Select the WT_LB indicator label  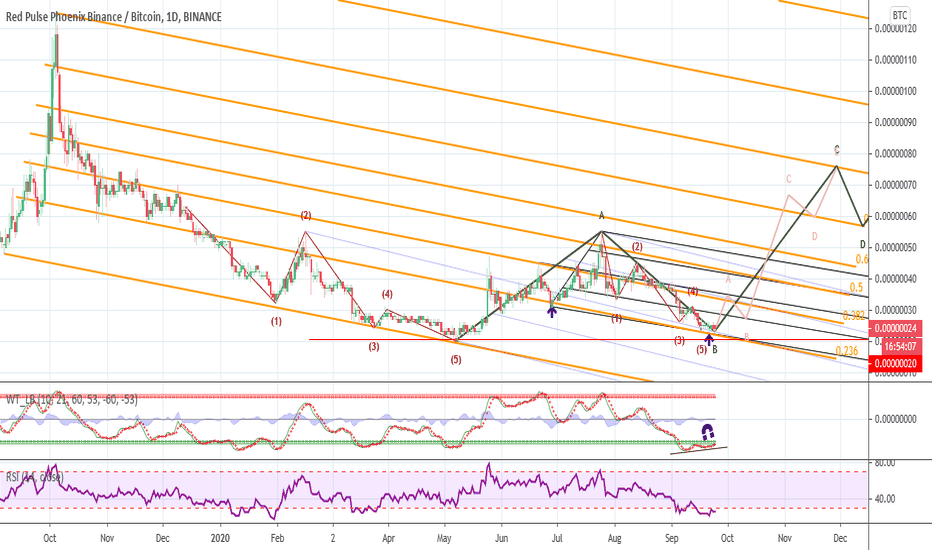tap(71, 400)
